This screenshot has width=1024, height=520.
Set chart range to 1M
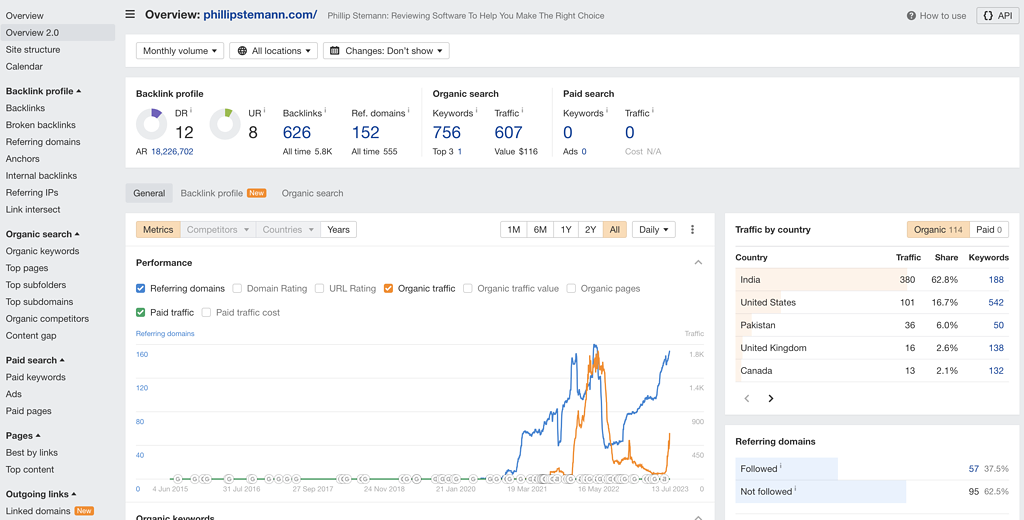click(514, 229)
